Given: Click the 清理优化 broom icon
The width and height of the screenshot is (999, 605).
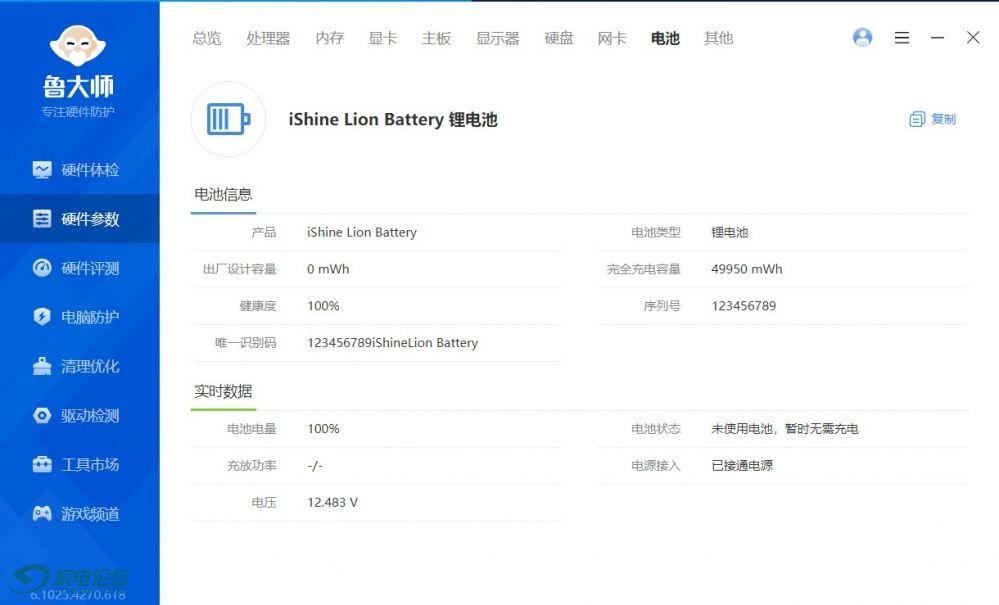Looking at the screenshot, I should 42,366.
